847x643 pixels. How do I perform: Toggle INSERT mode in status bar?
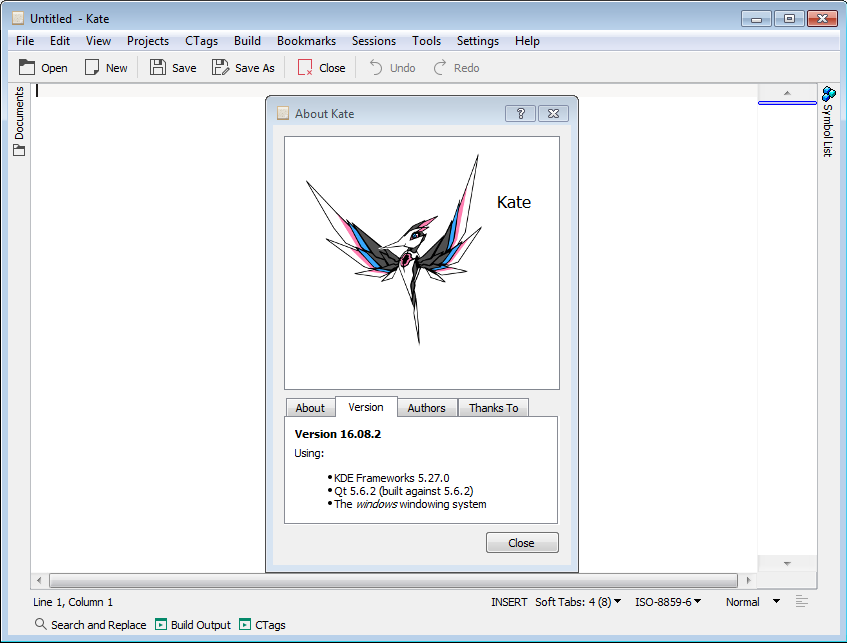click(508, 602)
